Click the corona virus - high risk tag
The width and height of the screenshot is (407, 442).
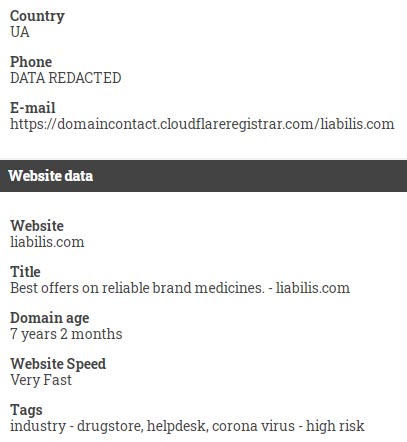pos(288,426)
